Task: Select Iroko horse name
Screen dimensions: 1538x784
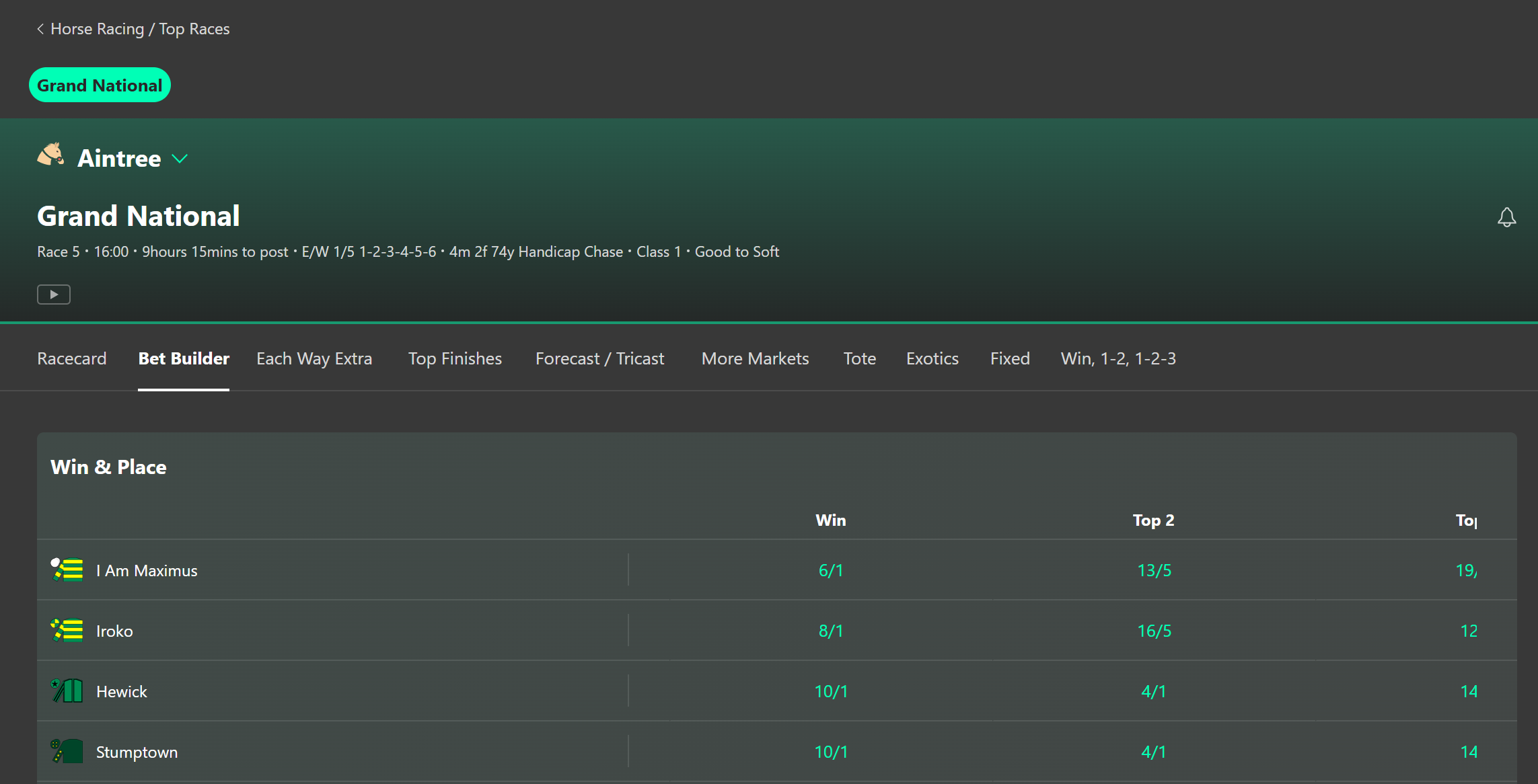Action: tap(114, 631)
